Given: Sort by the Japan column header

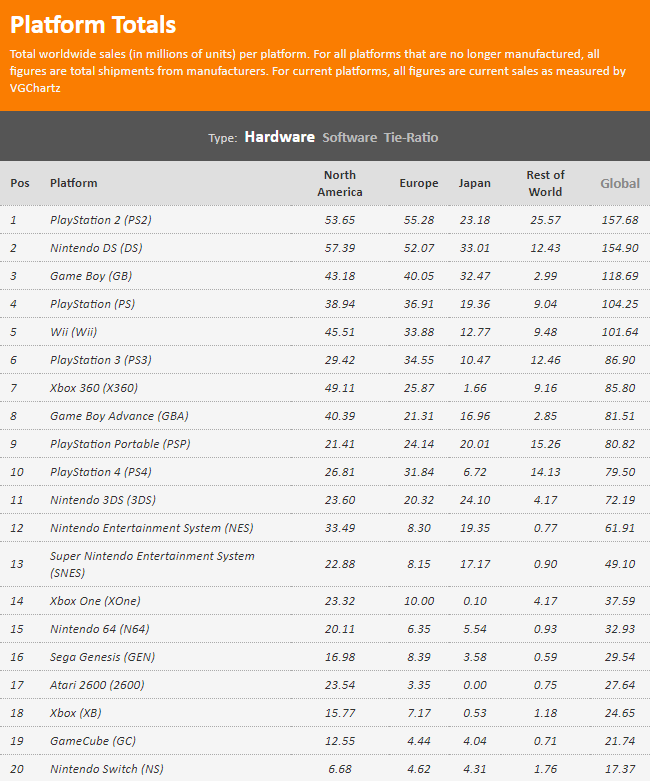Looking at the screenshot, I should click(474, 183).
